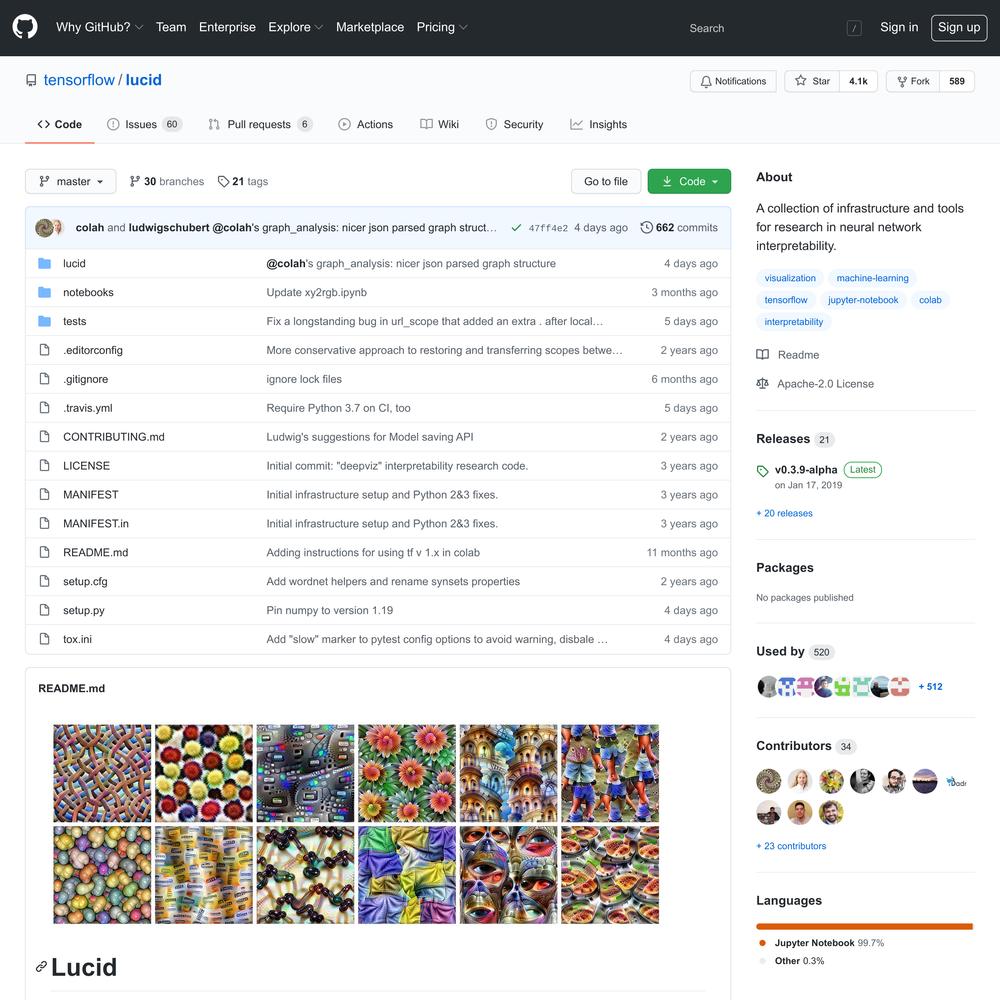Click the notebooks folder icon
Screen dimensions: 1000x1000
click(x=44, y=292)
